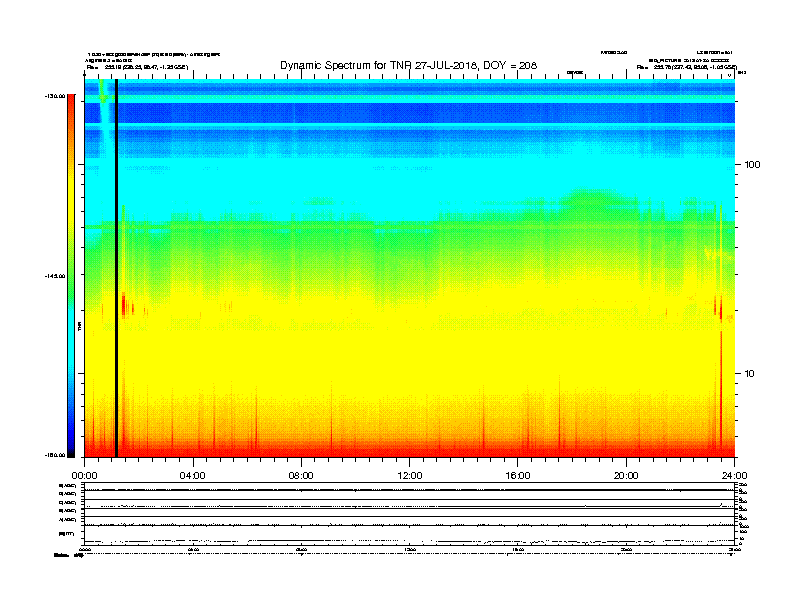Click the "00:00" time axis label
792x612 pixels.
pyautogui.click(x=84, y=476)
